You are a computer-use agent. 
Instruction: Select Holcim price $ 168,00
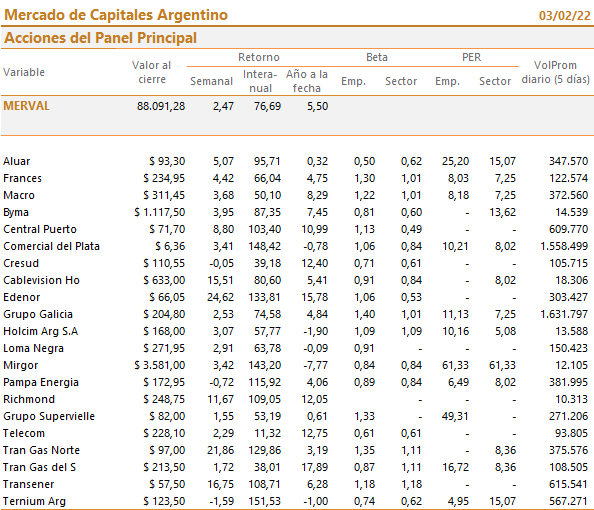click(x=164, y=331)
